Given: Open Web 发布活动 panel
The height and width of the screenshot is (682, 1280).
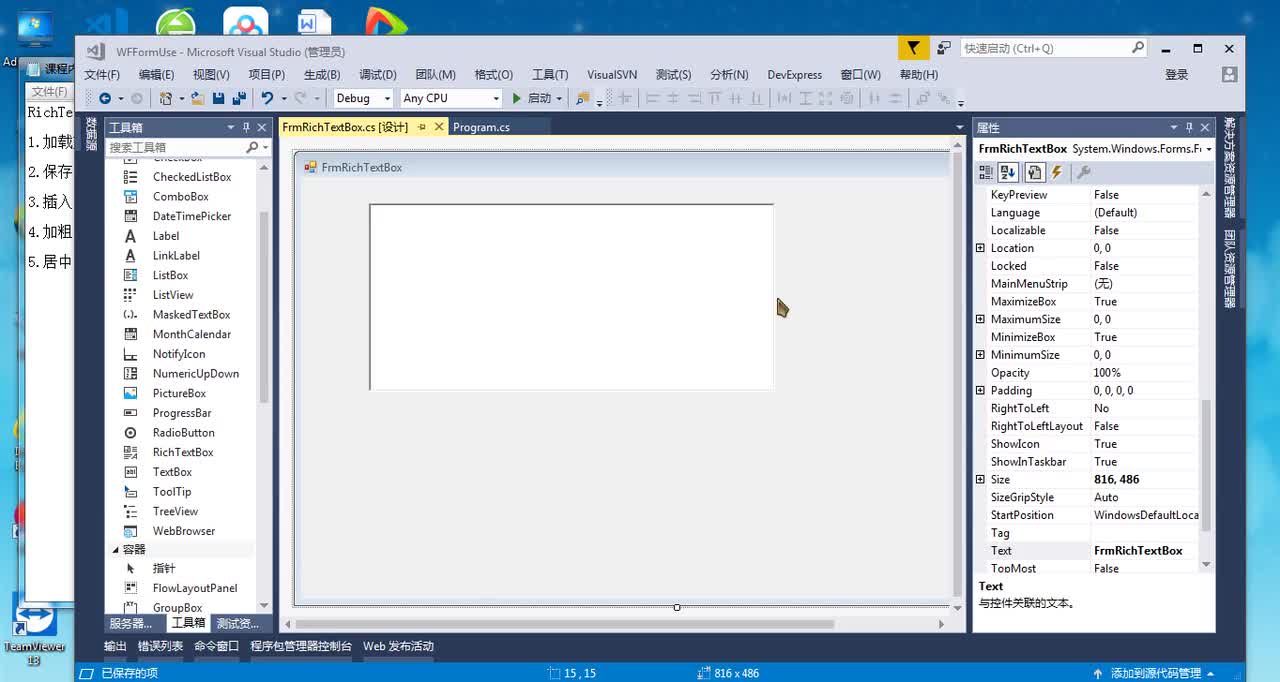Looking at the screenshot, I should coord(398,646).
